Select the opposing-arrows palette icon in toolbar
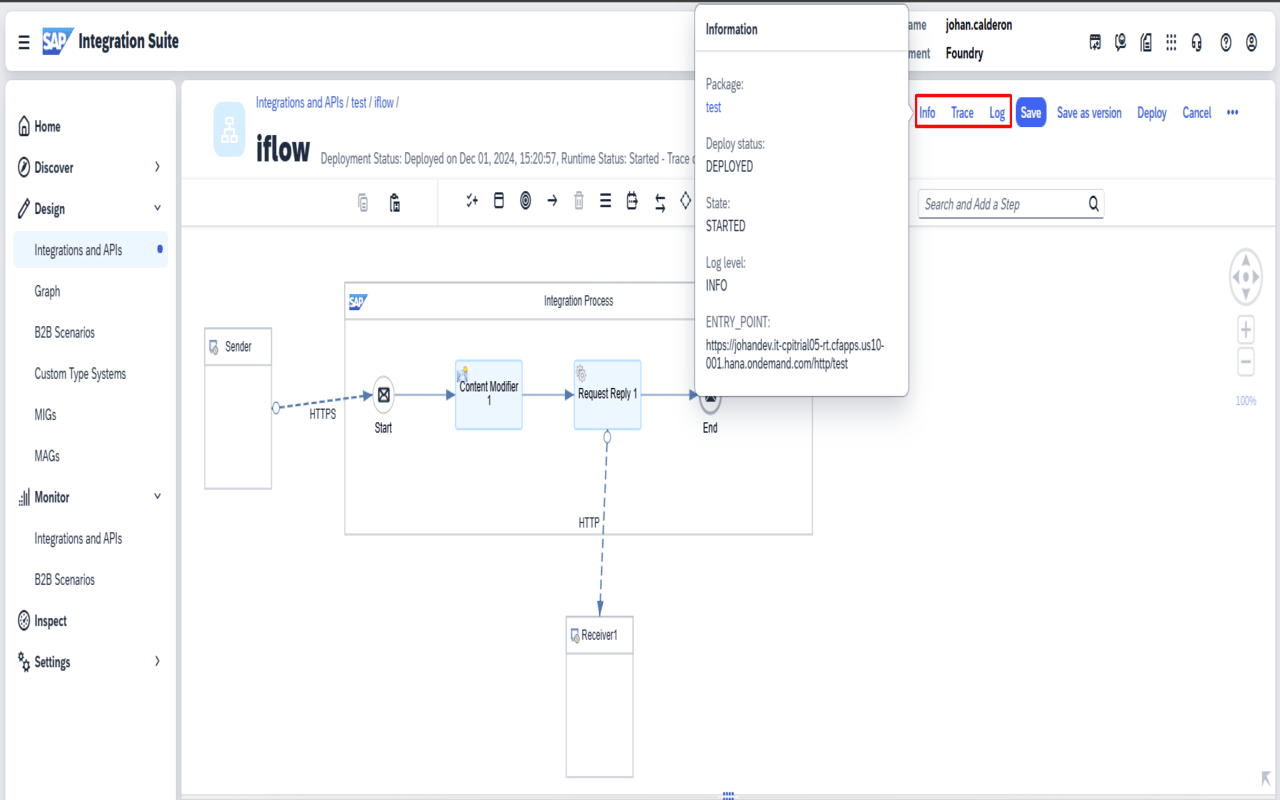The image size is (1280, 800). (x=660, y=203)
